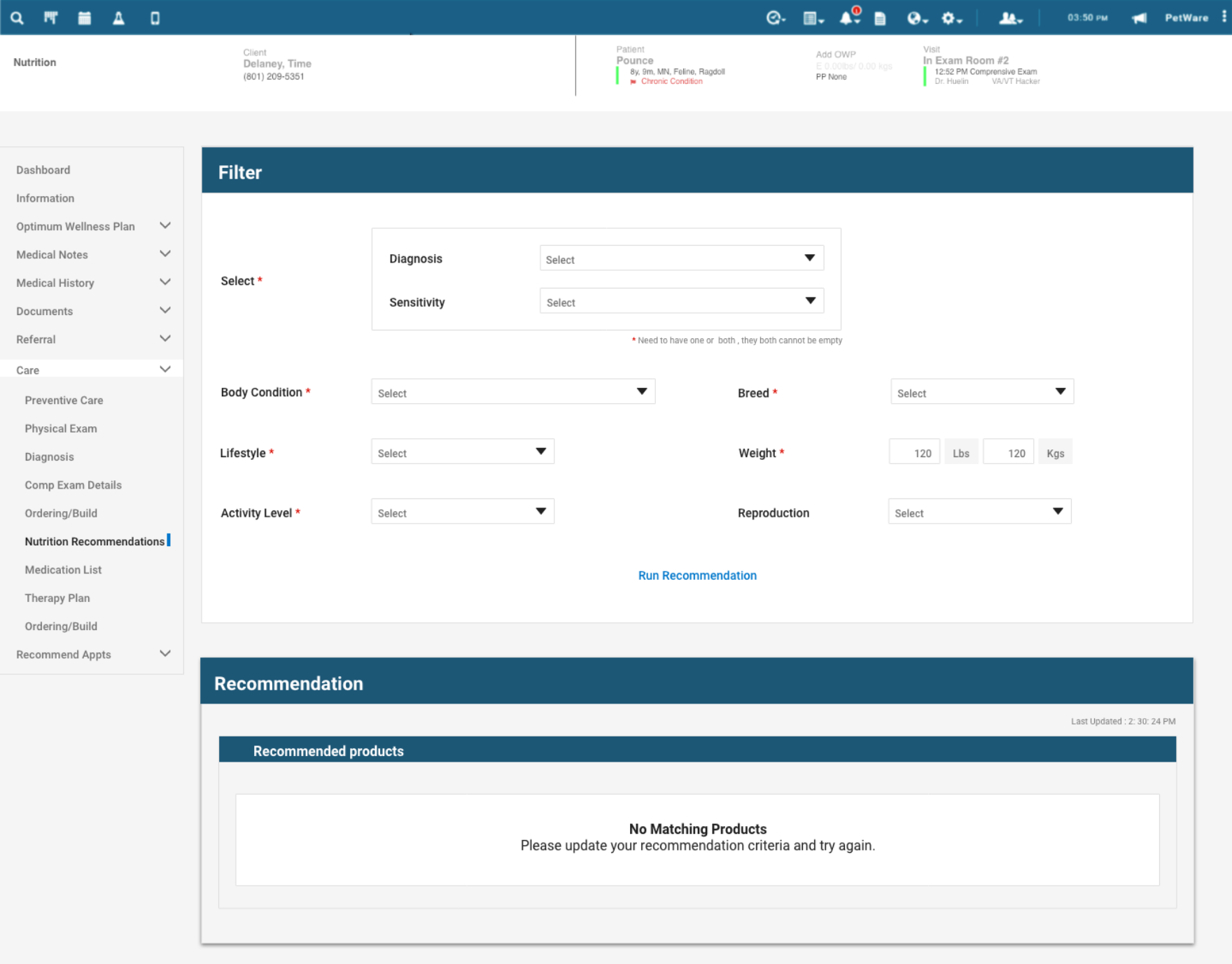The image size is (1232, 964).
Task: Expand Recommend Appts chevron
Action: point(165,654)
